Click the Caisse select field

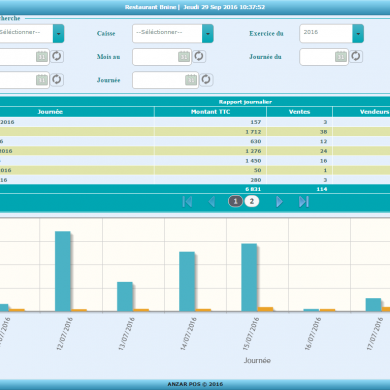coord(173,34)
